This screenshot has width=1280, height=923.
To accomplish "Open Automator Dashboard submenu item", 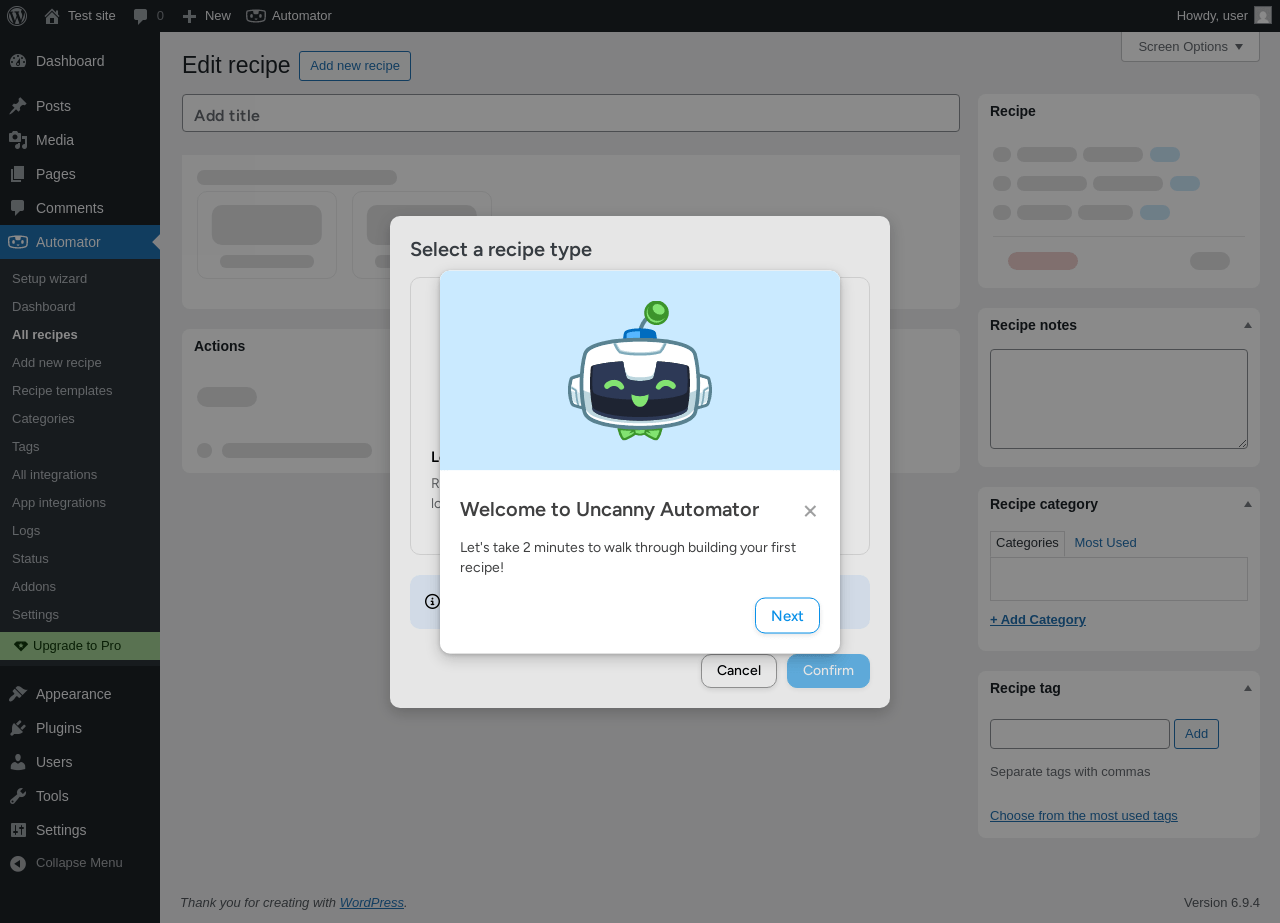I will (80, 307).
